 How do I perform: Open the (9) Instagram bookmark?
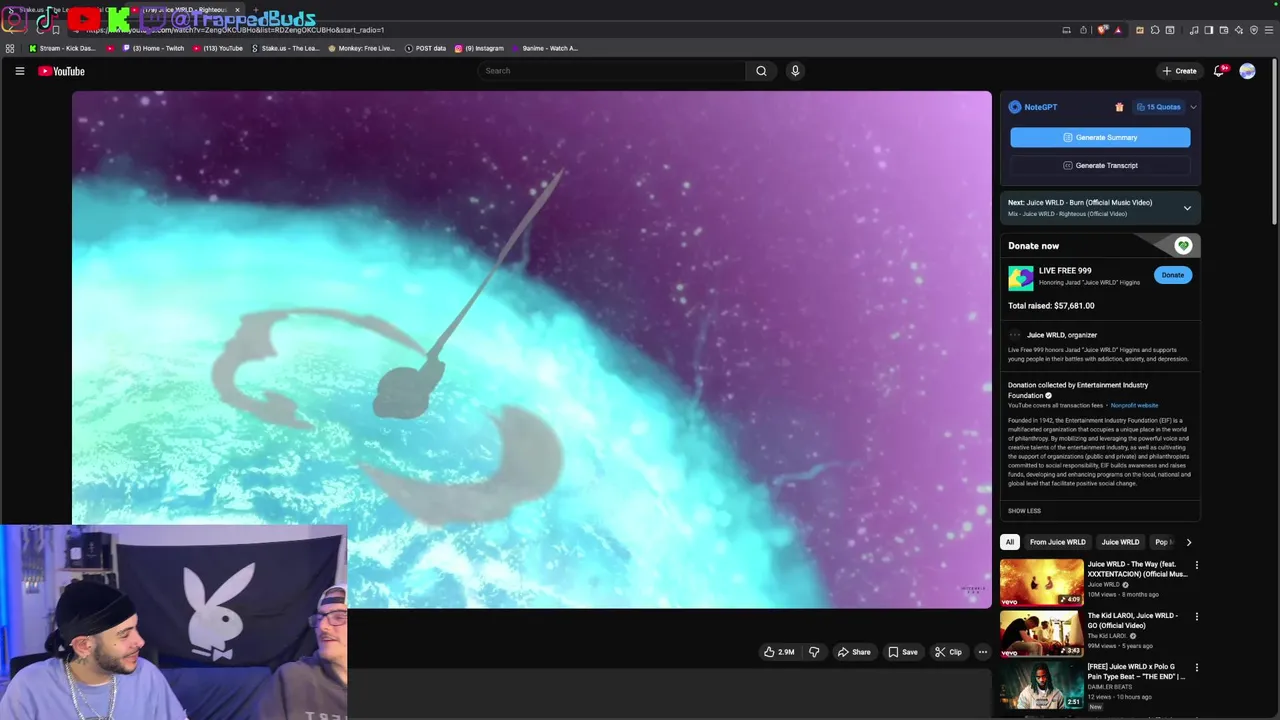pyautogui.click(x=480, y=48)
